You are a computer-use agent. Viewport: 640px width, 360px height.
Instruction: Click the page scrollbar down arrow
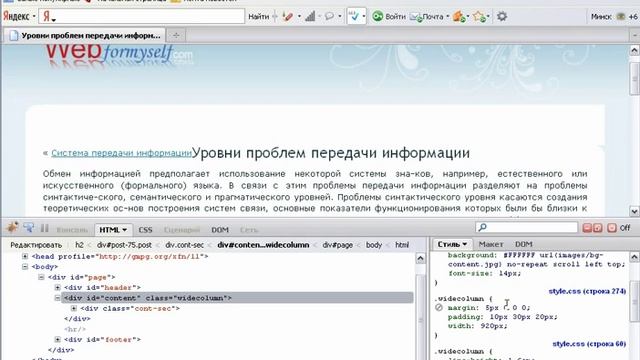634,211
